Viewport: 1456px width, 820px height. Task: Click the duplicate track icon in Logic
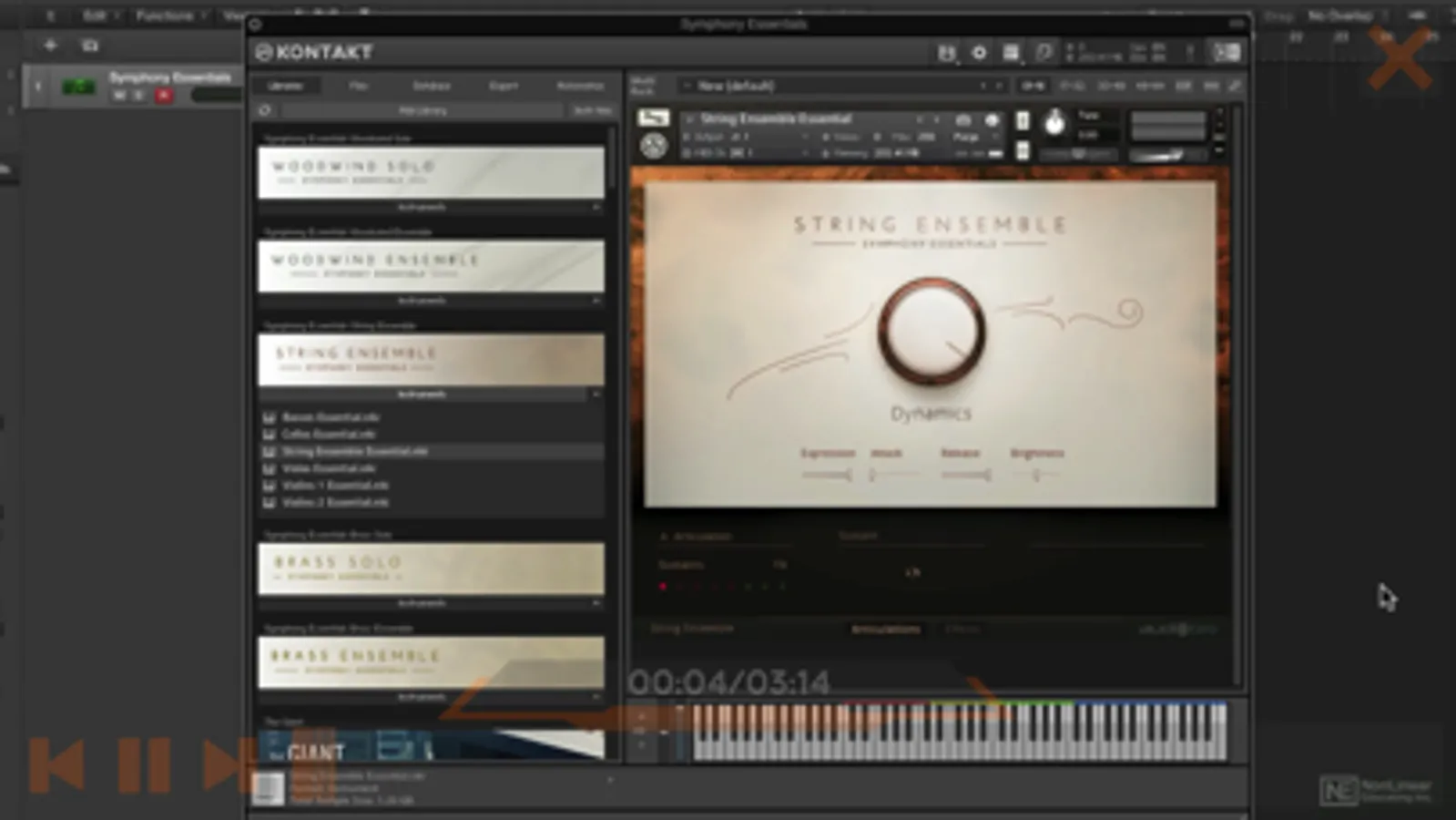[x=89, y=45]
